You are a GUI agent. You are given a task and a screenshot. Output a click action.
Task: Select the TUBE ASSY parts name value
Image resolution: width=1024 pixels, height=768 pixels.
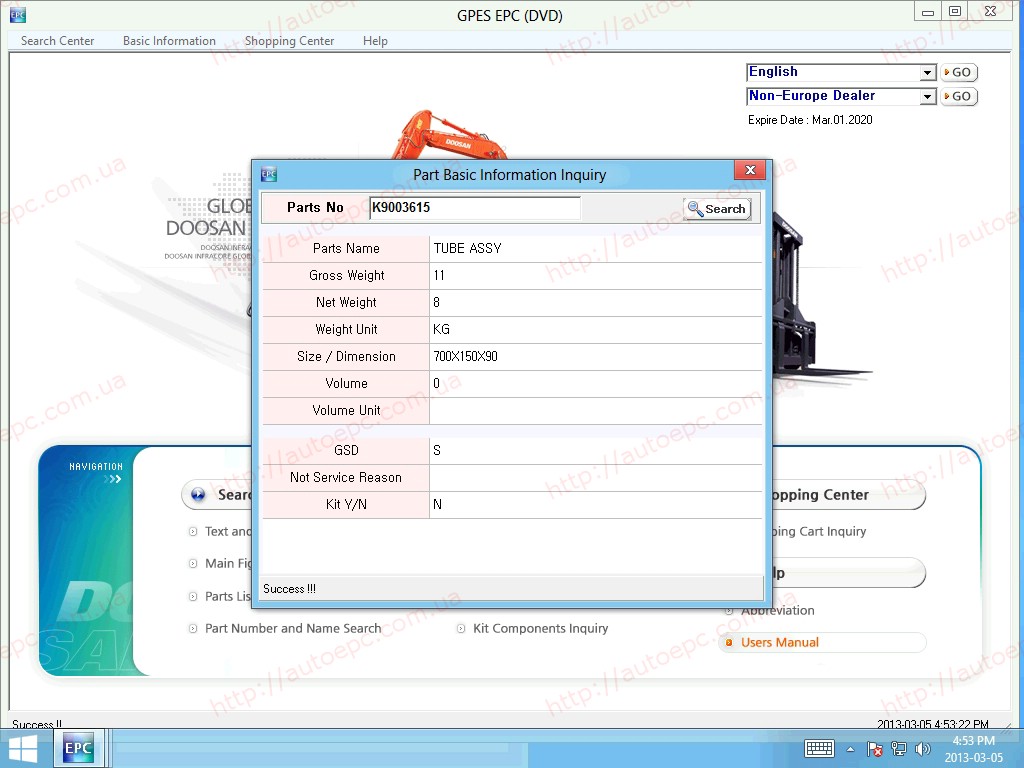point(468,248)
